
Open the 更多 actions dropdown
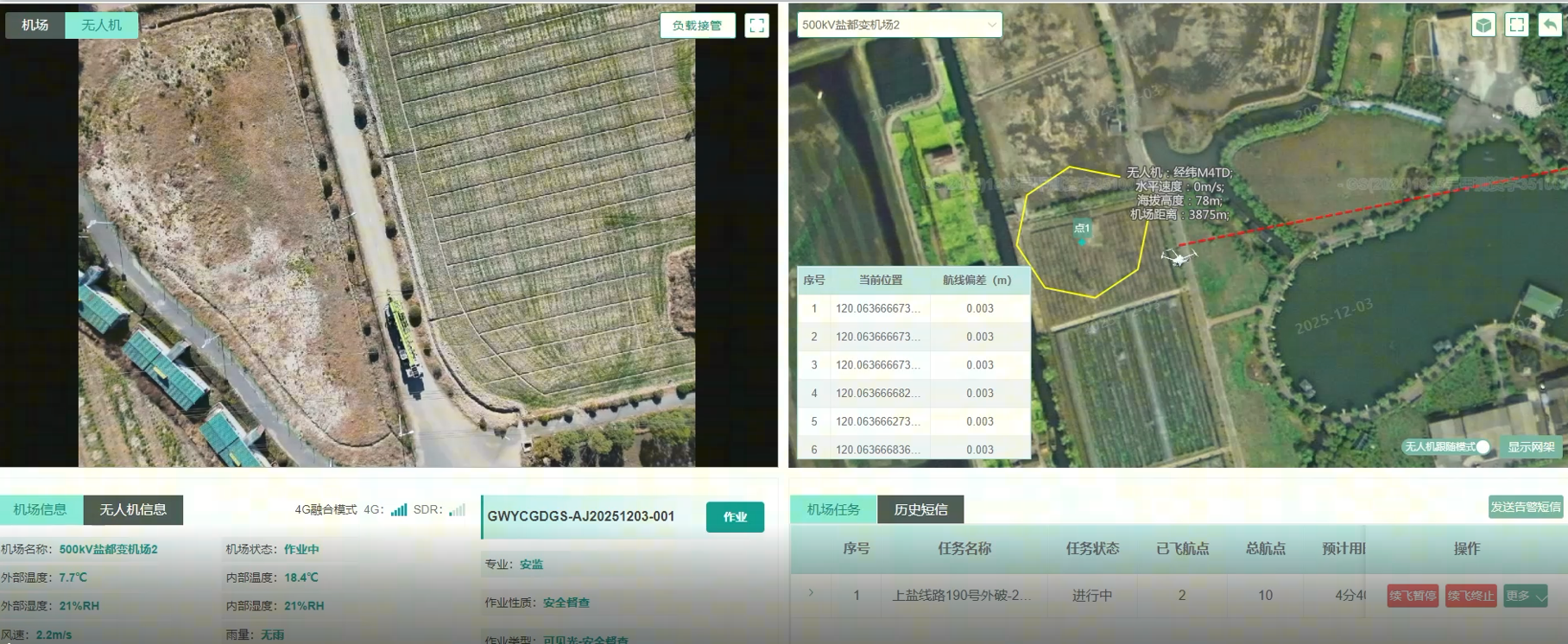point(1525,596)
